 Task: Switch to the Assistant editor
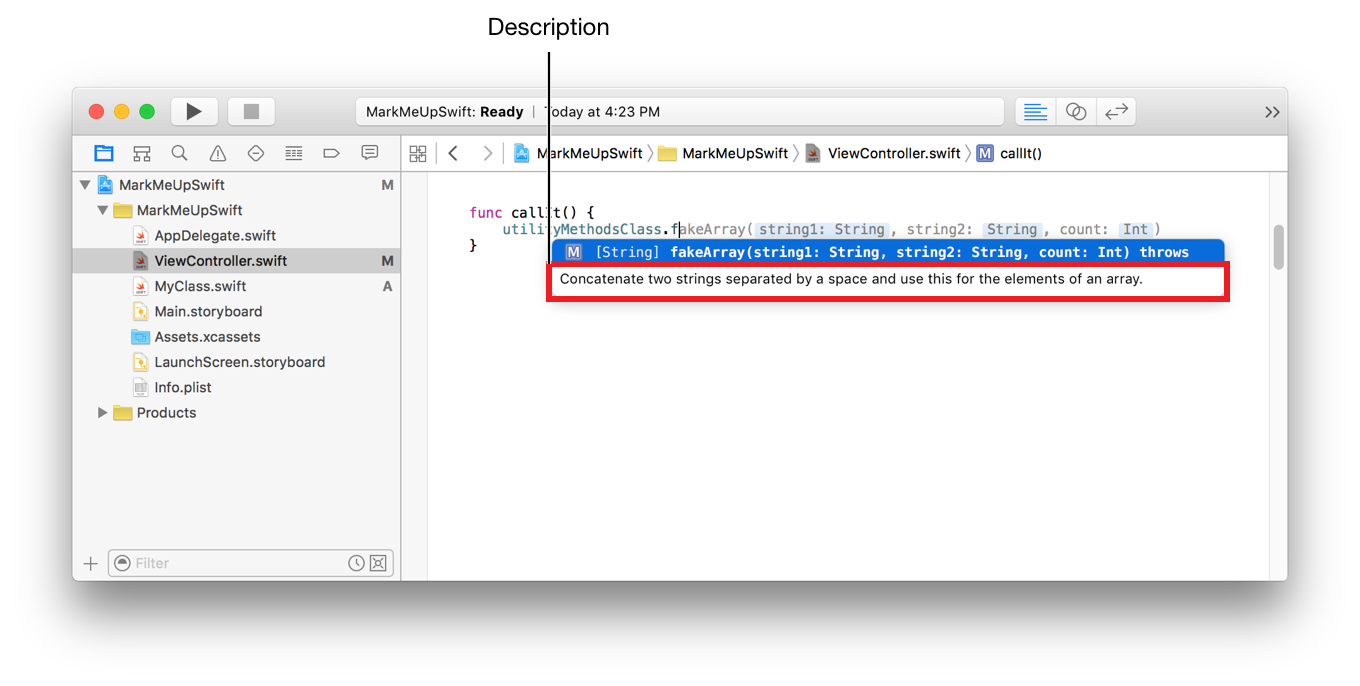(x=1076, y=112)
